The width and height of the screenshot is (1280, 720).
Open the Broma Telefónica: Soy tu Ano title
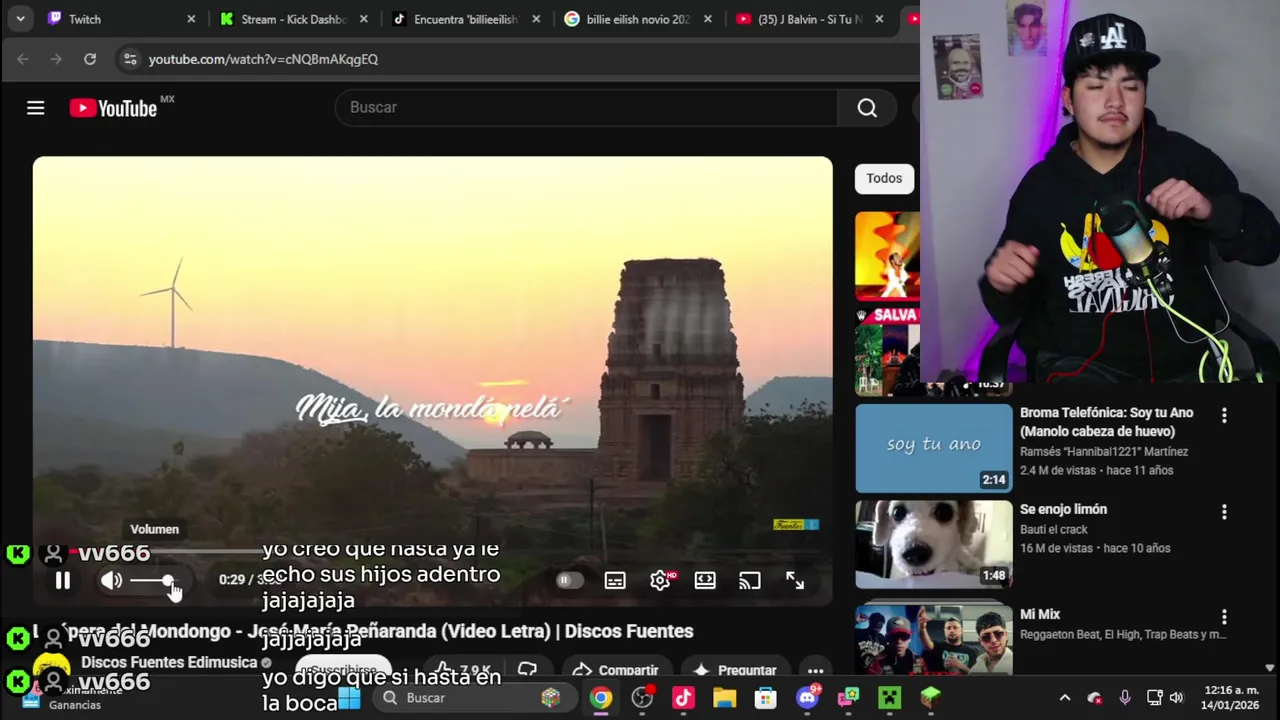pyautogui.click(x=1106, y=422)
